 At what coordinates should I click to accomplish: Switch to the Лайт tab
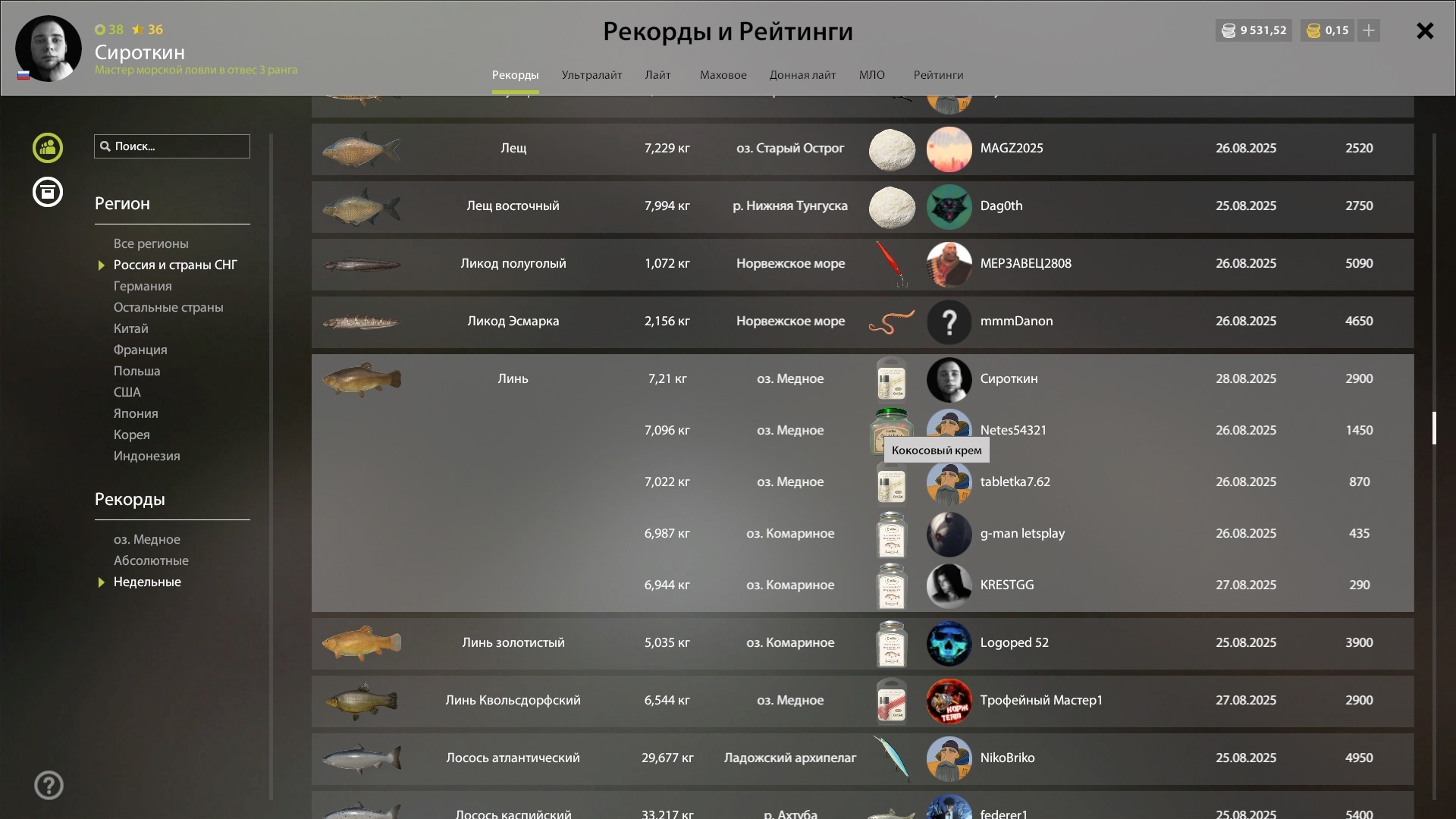(657, 75)
